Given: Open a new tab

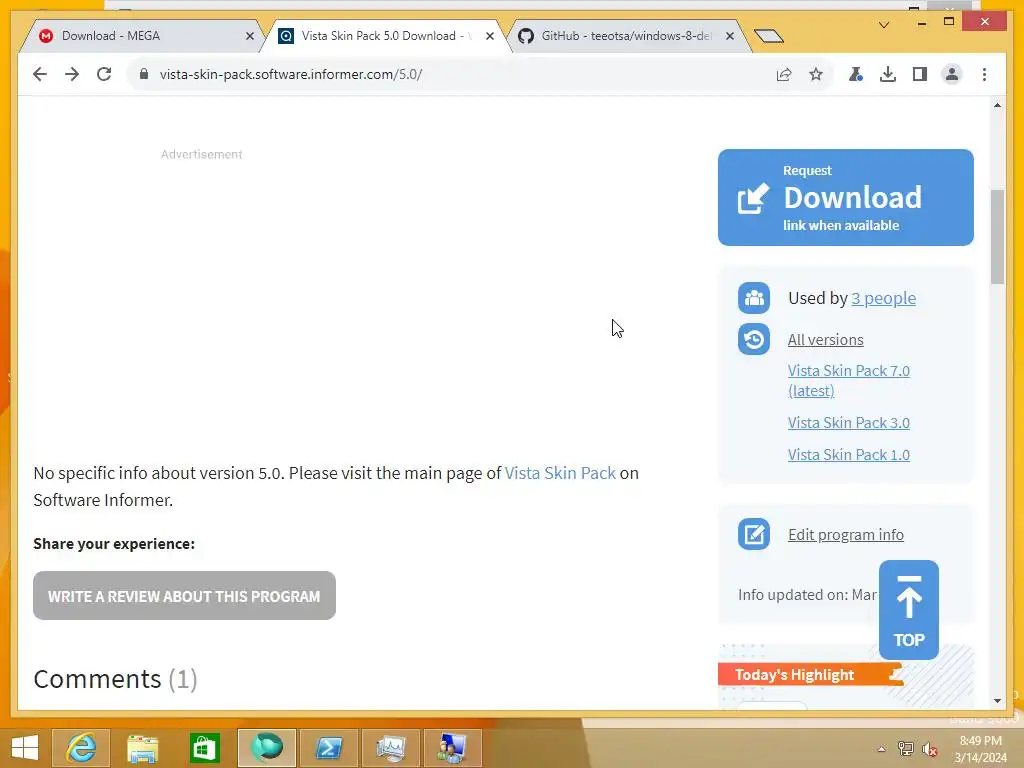Looking at the screenshot, I should [x=769, y=35].
